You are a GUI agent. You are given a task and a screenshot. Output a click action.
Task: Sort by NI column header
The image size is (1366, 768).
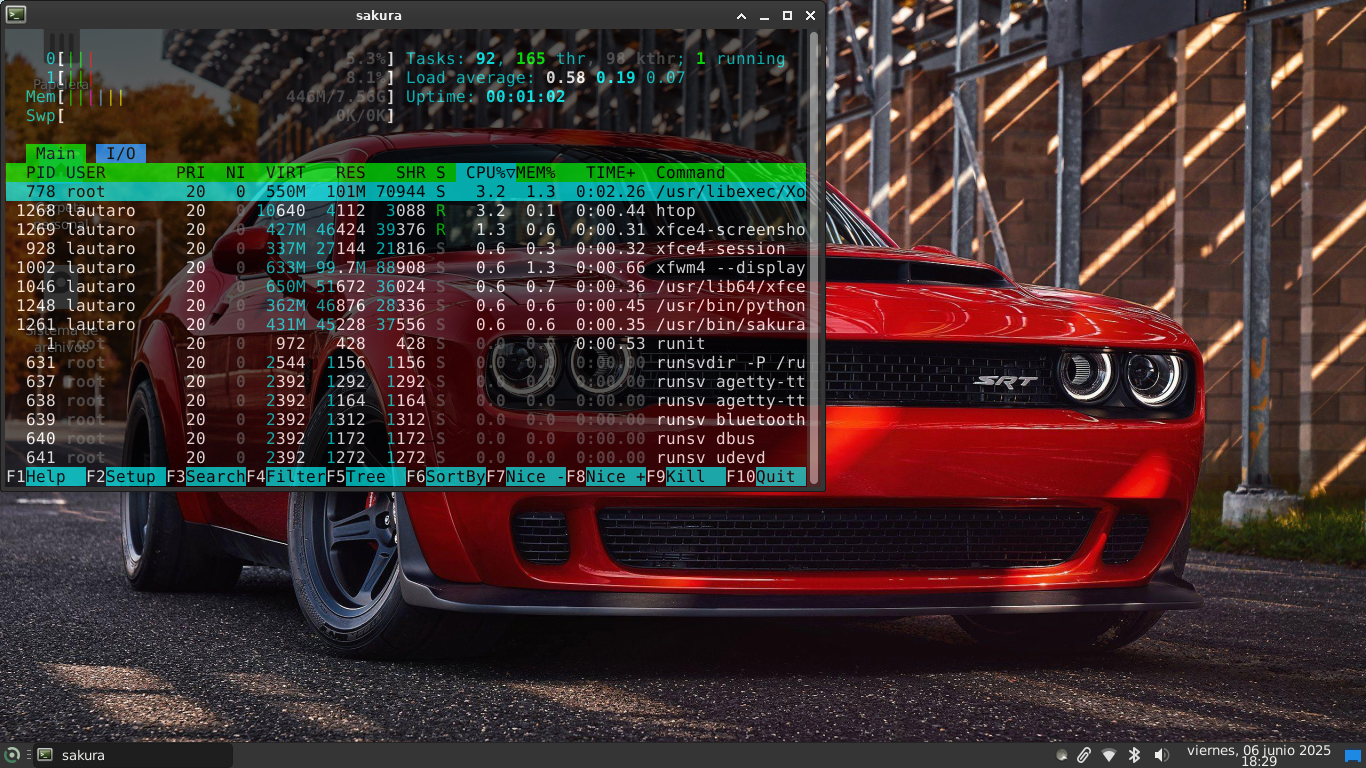point(236,173)
